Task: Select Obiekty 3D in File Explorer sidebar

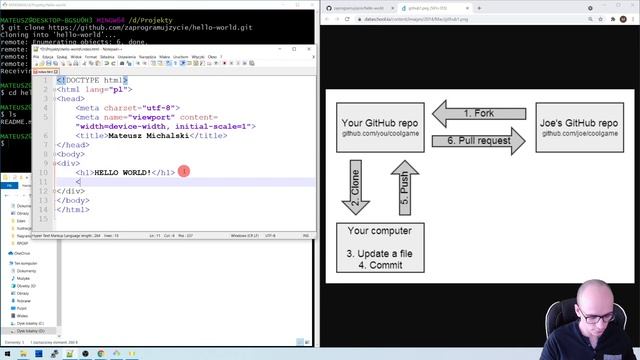Action: [23, 286]
